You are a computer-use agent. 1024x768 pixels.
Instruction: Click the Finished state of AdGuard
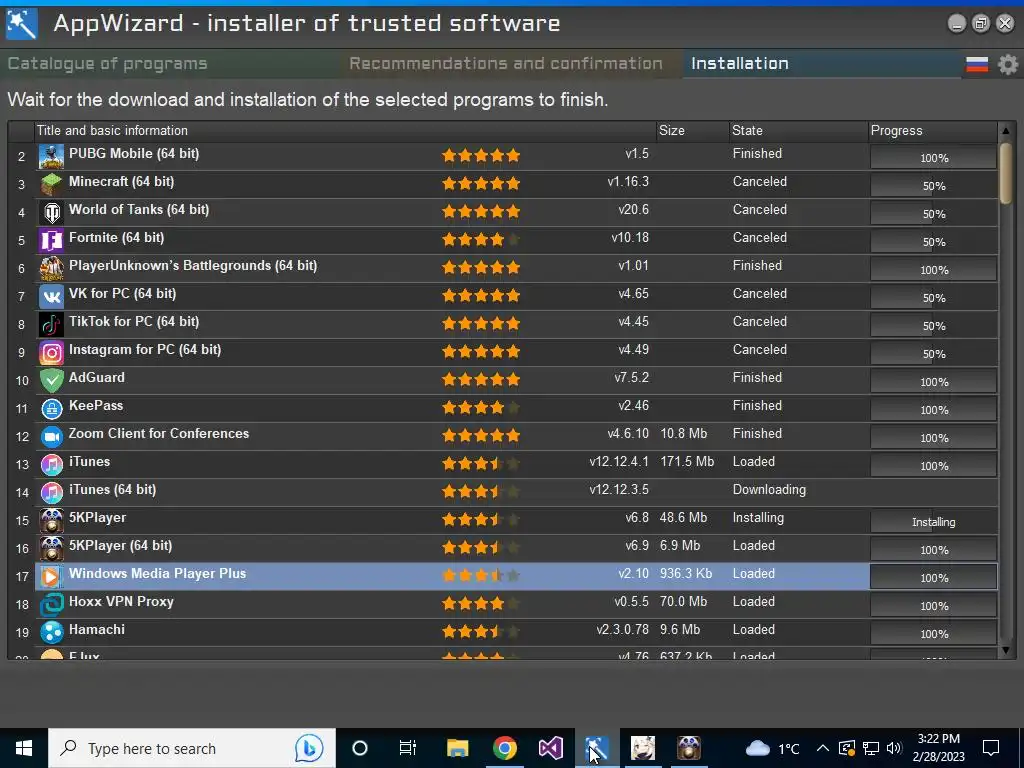click(x=757, y=377)
